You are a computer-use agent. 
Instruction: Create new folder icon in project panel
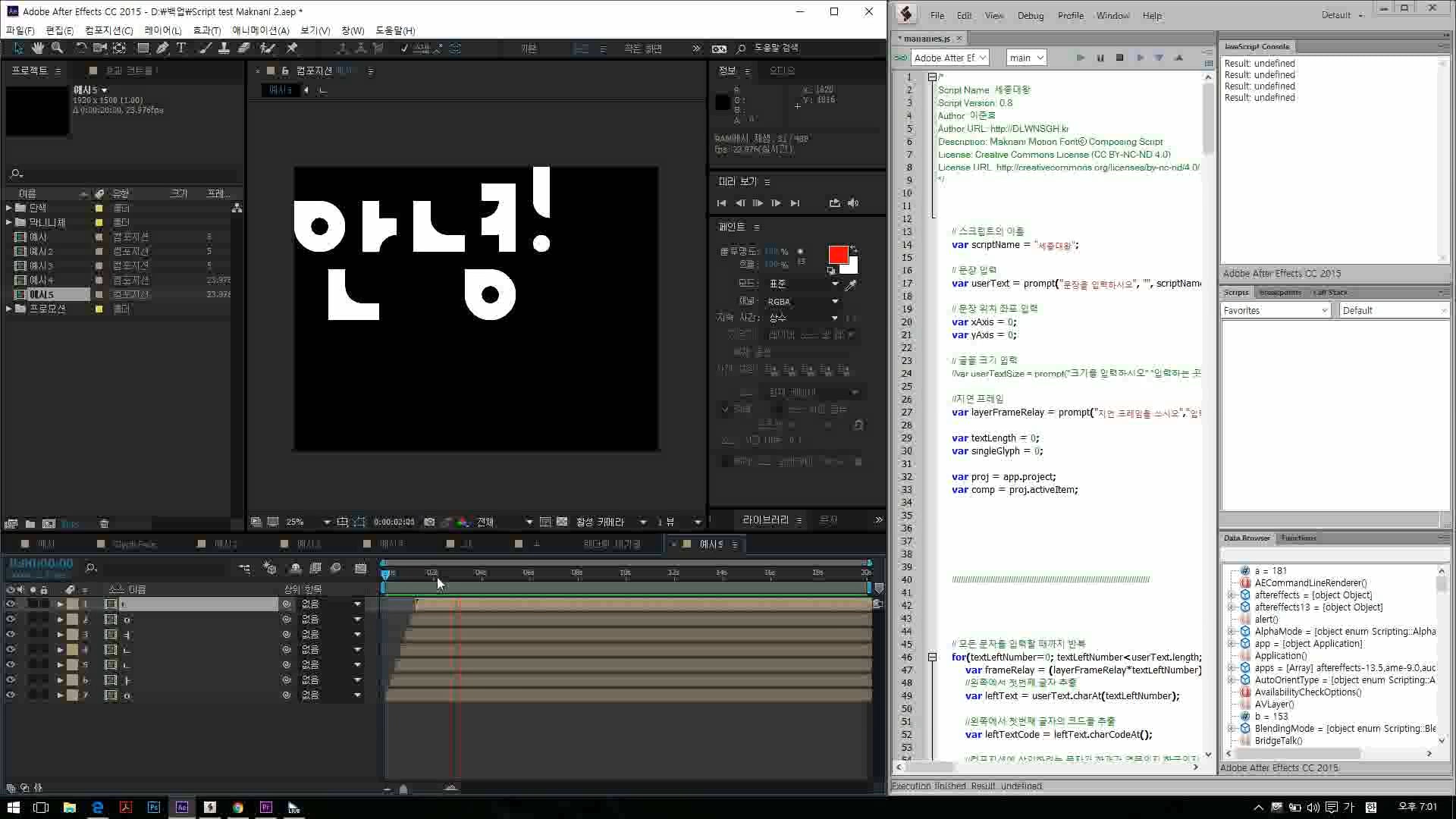30,524
